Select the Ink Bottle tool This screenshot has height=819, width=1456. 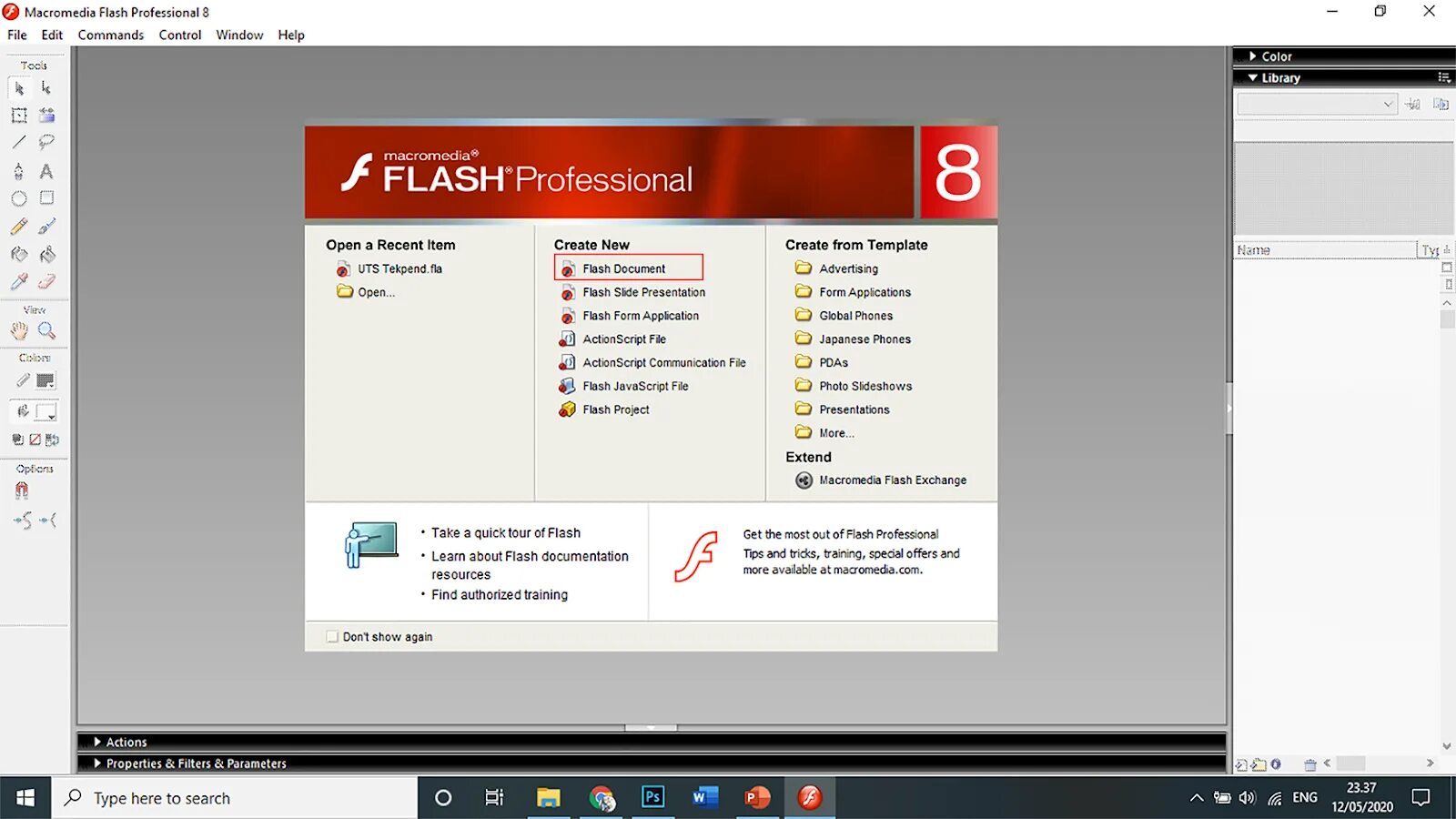19,254
